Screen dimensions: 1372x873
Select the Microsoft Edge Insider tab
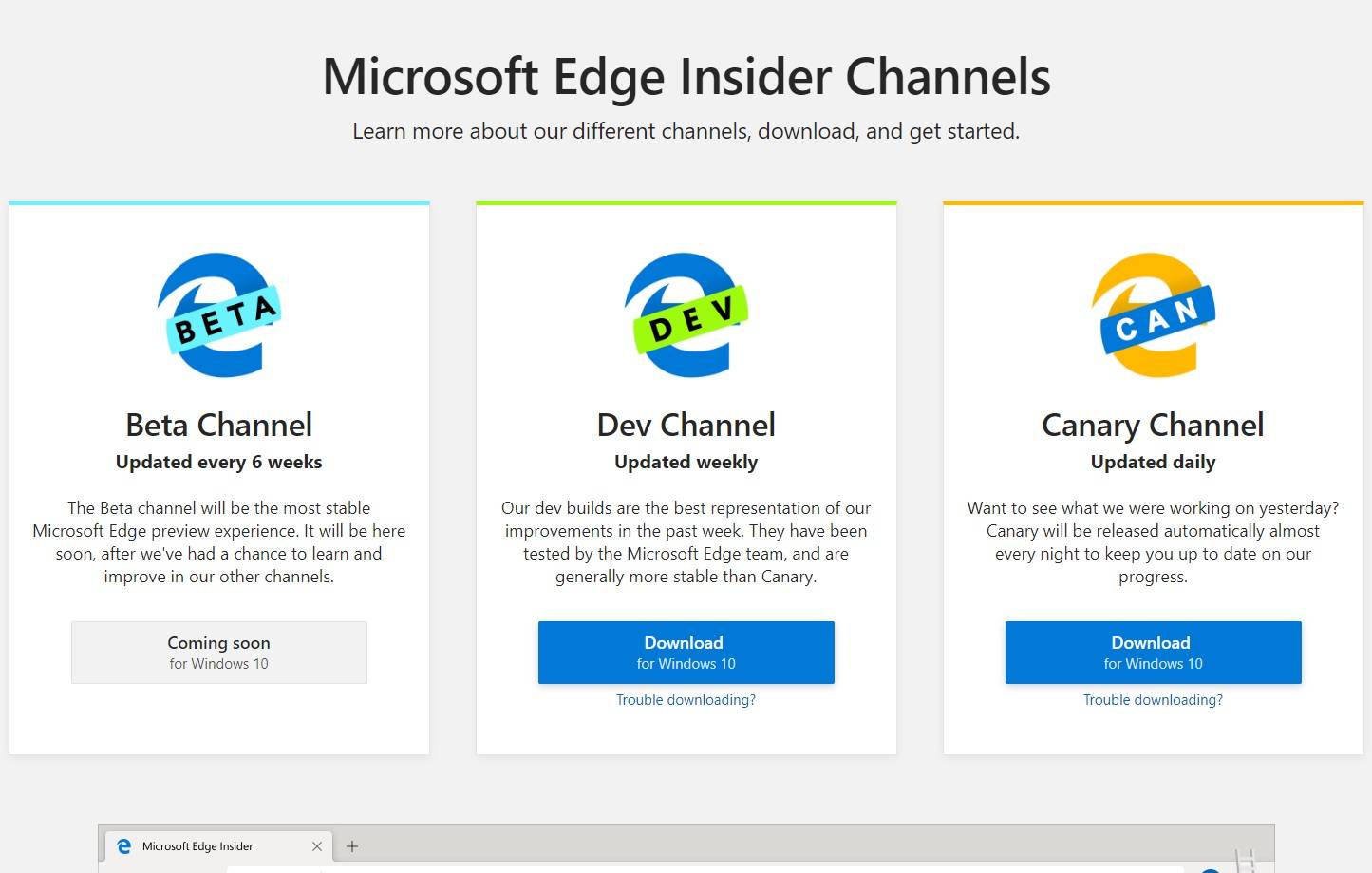[218, 846]
